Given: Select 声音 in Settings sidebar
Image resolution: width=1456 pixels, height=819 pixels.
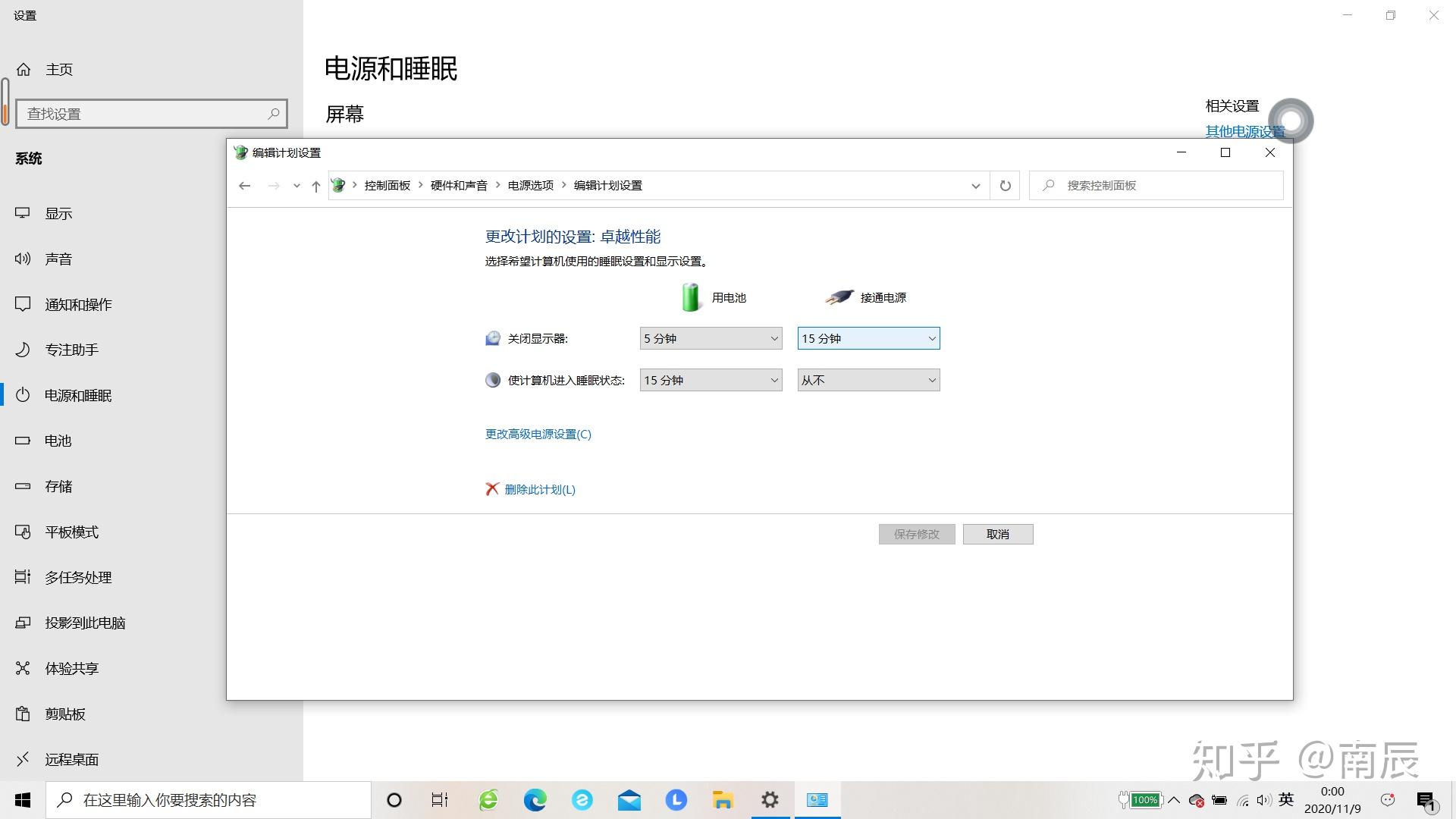Looking at the screenshot, I should [x=152, y=259].
